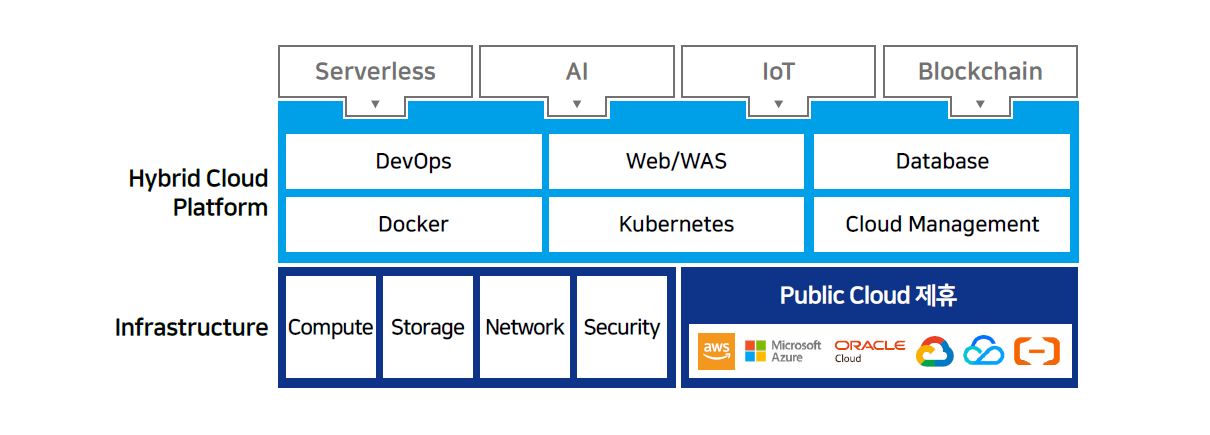The height and width of the screenshot is (435, 1210).
Task: Click the arrow below the IoT tab
Action: pyautogui.click(x=778, y=104)
